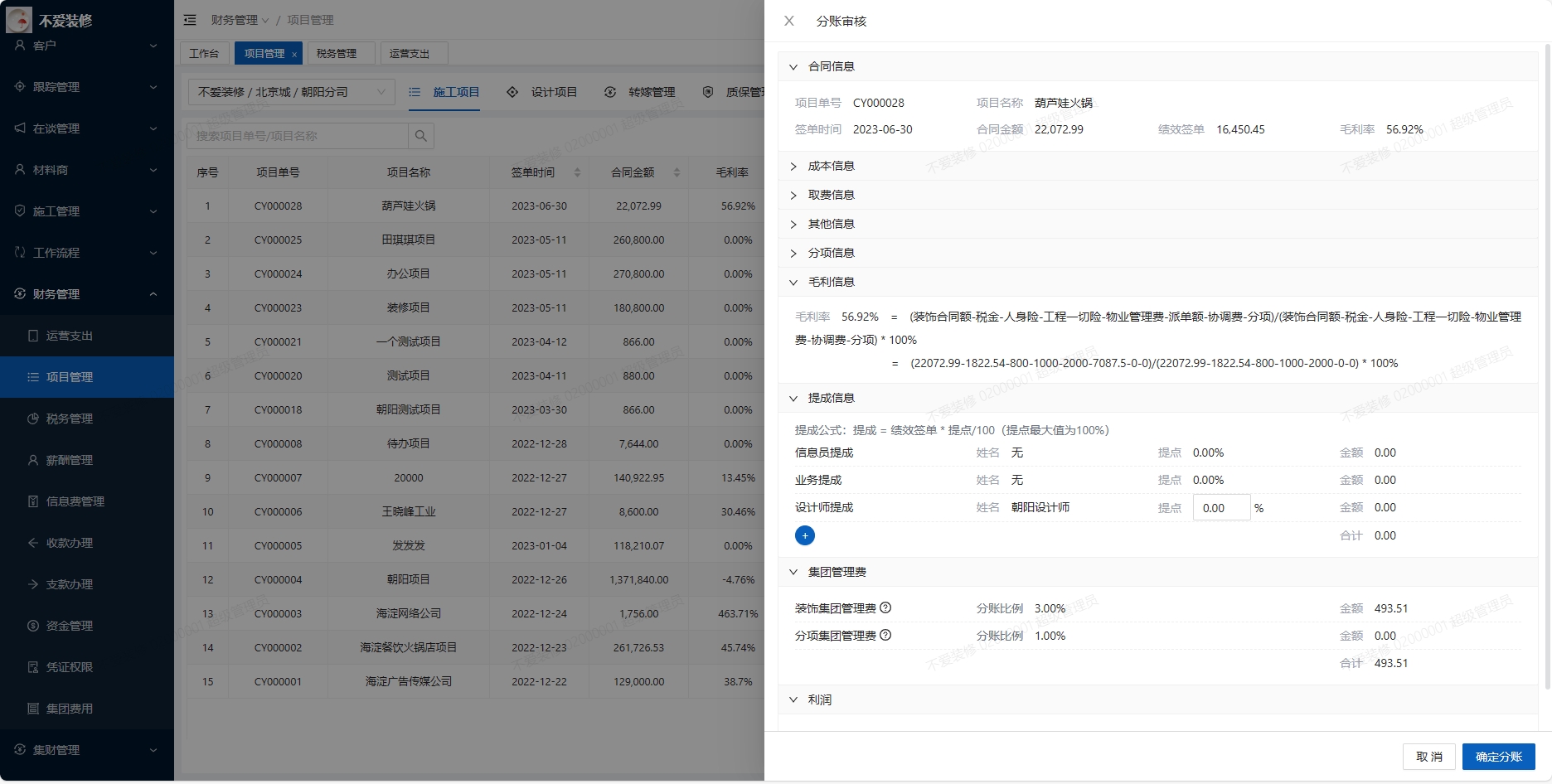
Task: Click project number CY000025 cell
Action: pos(278,240)
